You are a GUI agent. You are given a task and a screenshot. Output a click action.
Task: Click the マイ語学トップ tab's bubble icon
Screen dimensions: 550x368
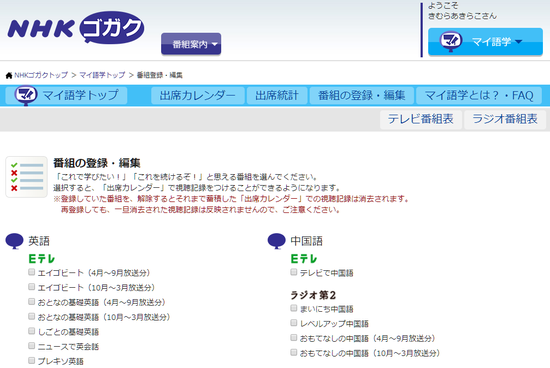pyautogui.click(x=26, y=95)
